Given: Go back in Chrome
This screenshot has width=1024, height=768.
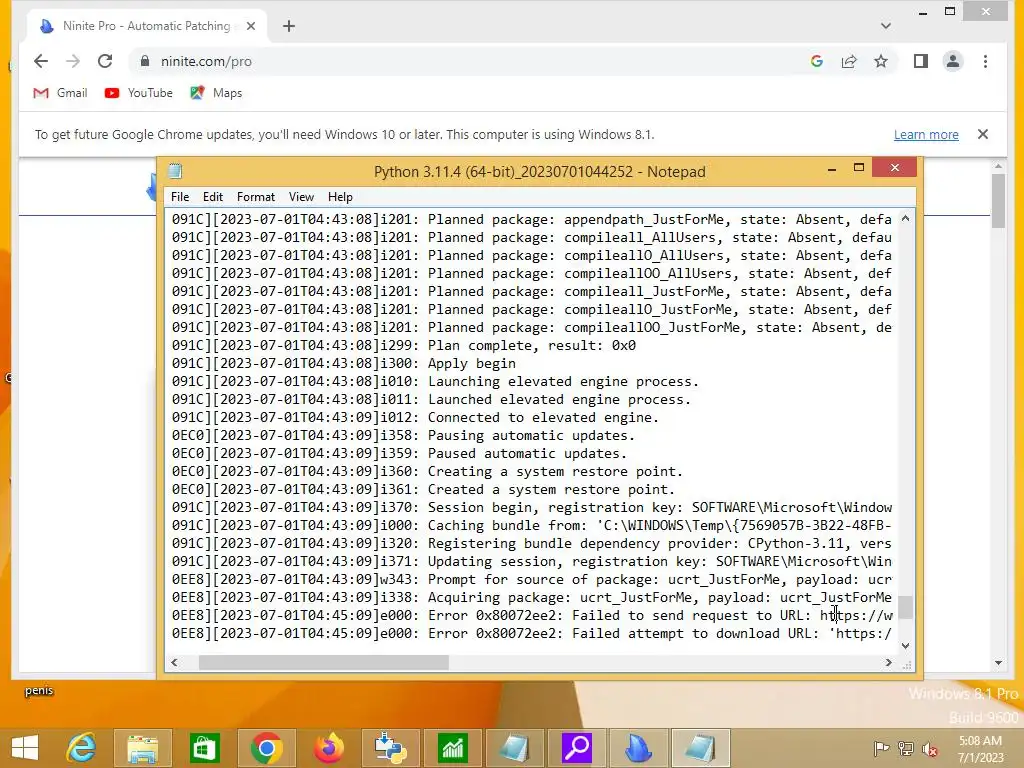Looking at the screenshot, I should pyautogui.click(x=40, y=61).
